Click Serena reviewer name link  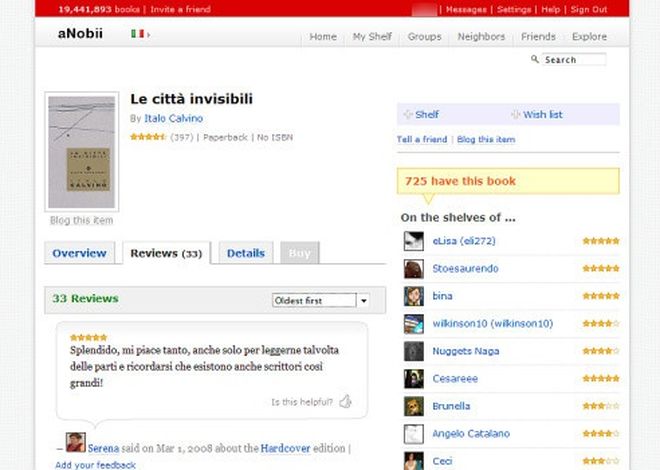pyautogui.click(x=104, y=448)
